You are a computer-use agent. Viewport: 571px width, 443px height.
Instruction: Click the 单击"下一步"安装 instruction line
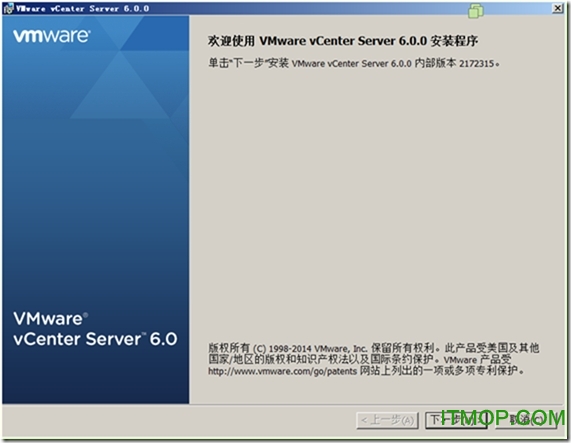[x=353, y=63]
